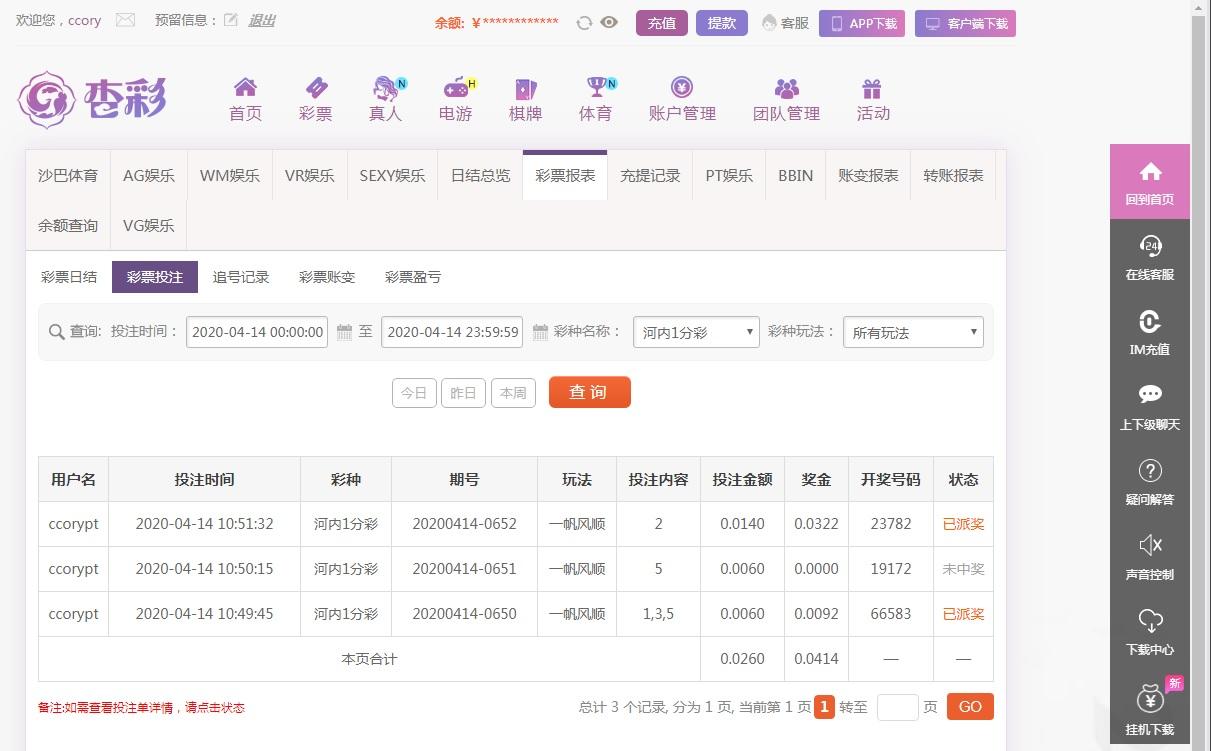The width and height of the screenshot is (1211, 751).
Task: Click the 已派奖 status link for 20200414-0652
Action: point(963,524)
